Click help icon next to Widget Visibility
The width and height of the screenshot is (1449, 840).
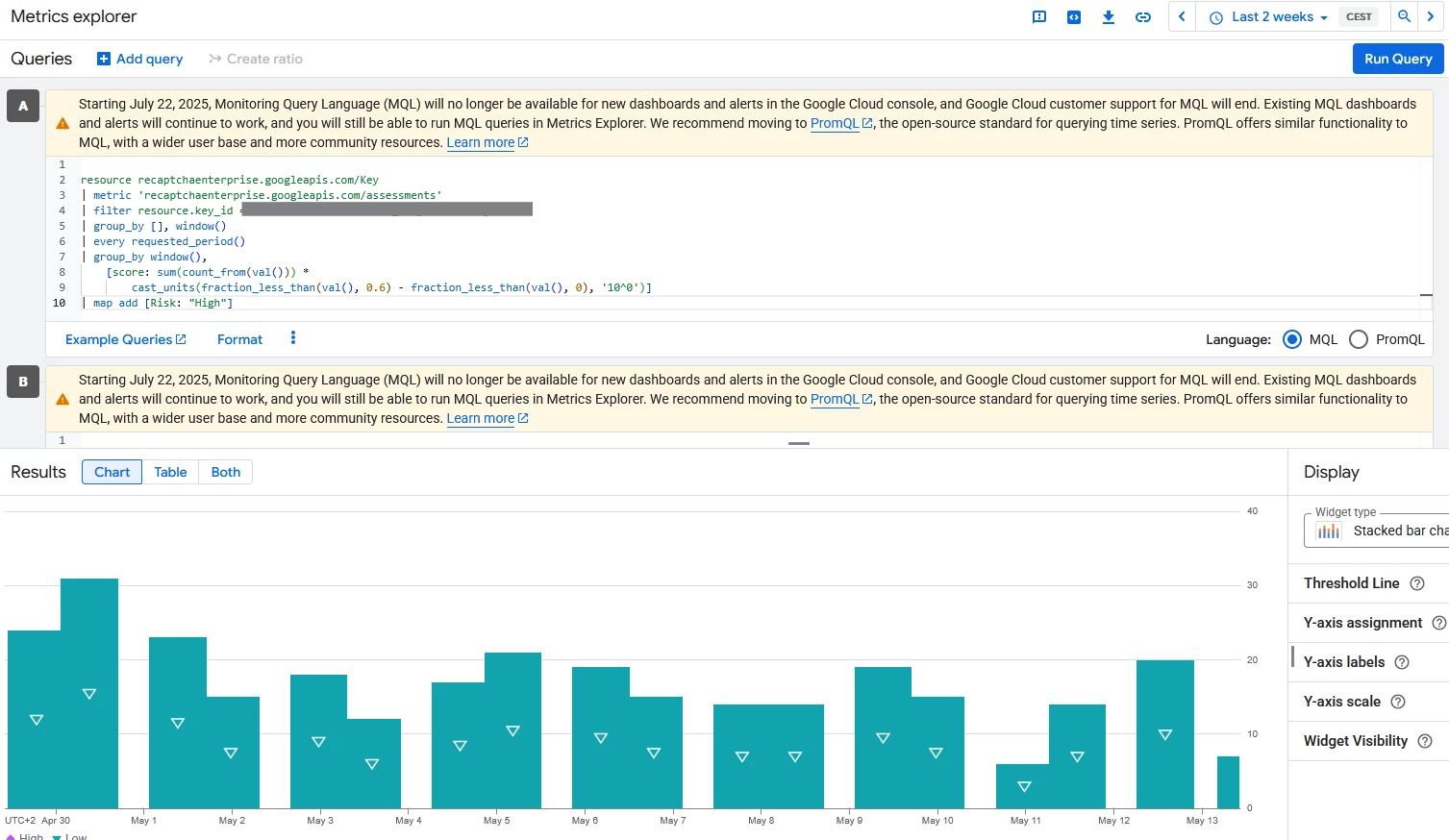[x=1425, y=741]
